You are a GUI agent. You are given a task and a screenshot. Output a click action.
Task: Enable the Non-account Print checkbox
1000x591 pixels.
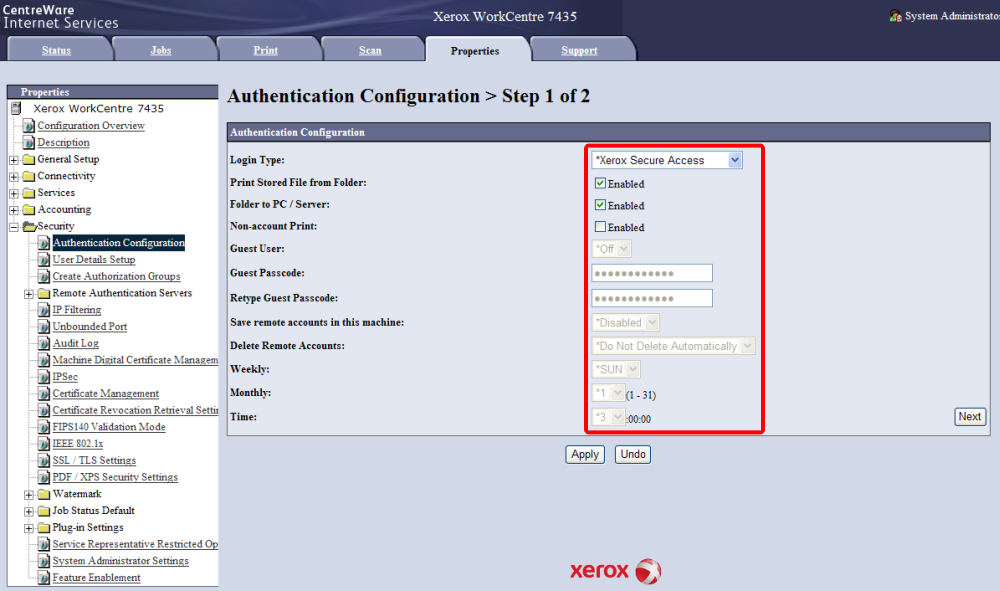[600, 227]
